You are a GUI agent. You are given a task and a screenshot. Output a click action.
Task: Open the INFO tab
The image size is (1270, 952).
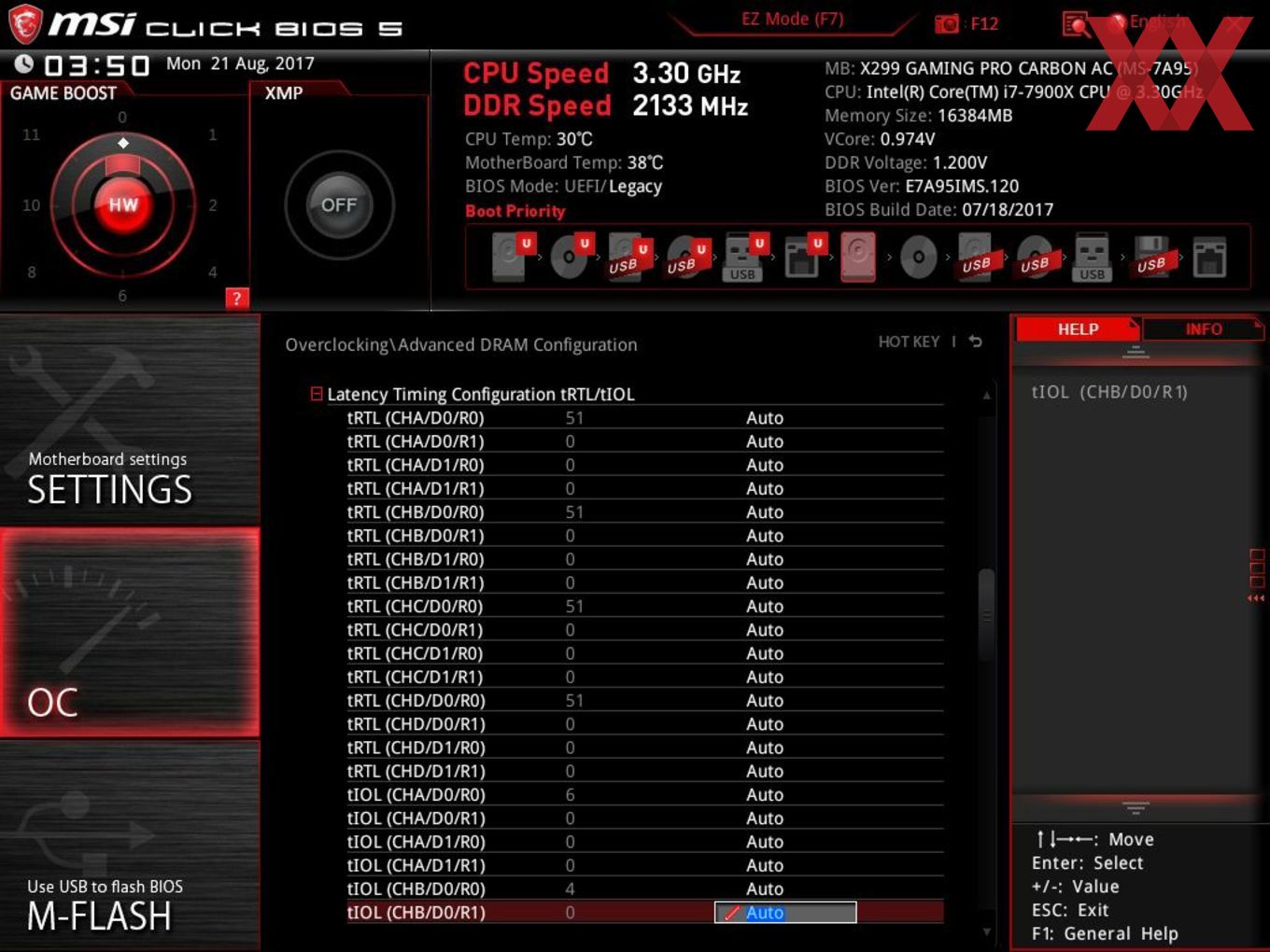pyautogui.click(x=1203, y=329)
